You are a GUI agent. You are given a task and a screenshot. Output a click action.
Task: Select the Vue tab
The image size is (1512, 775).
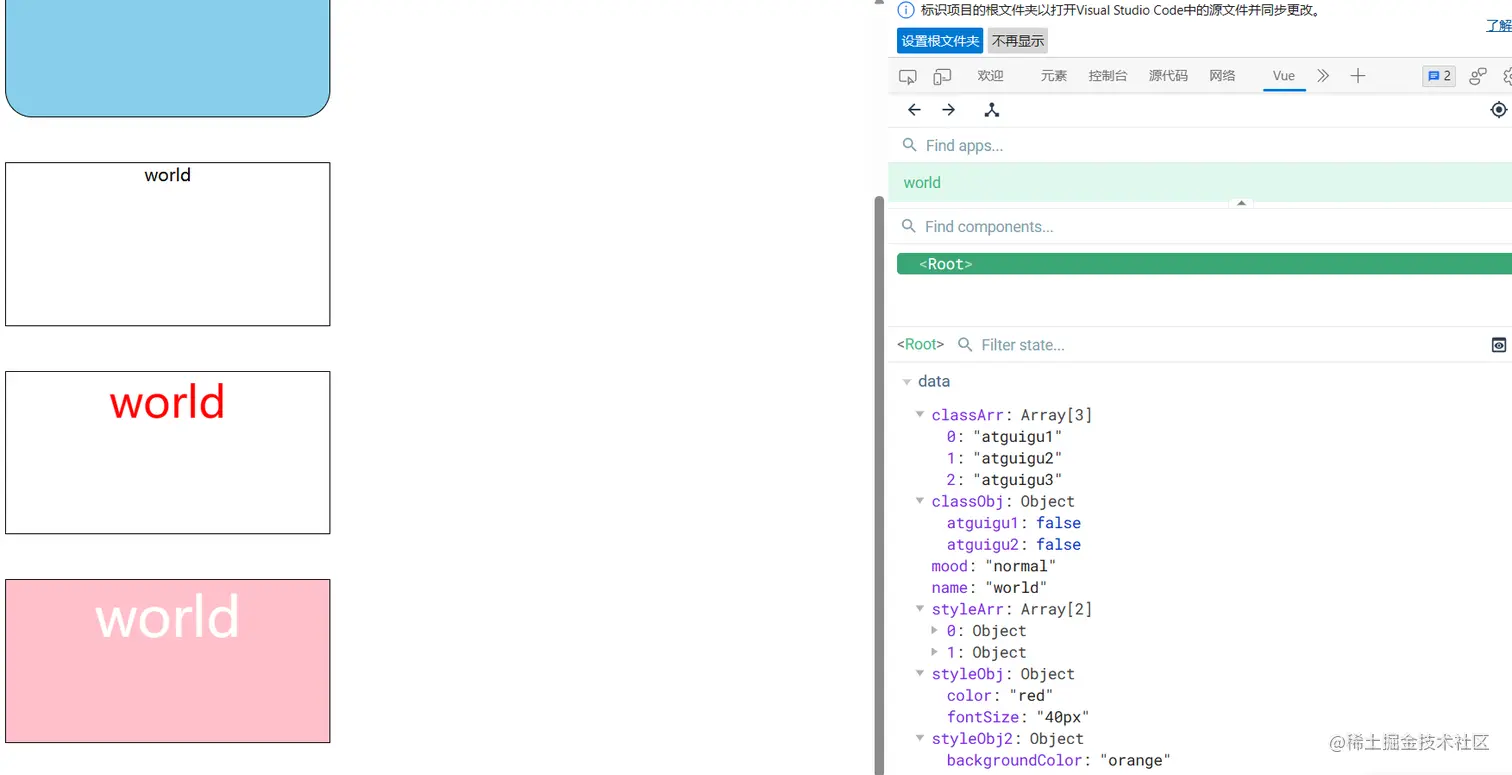point(1284,76)
